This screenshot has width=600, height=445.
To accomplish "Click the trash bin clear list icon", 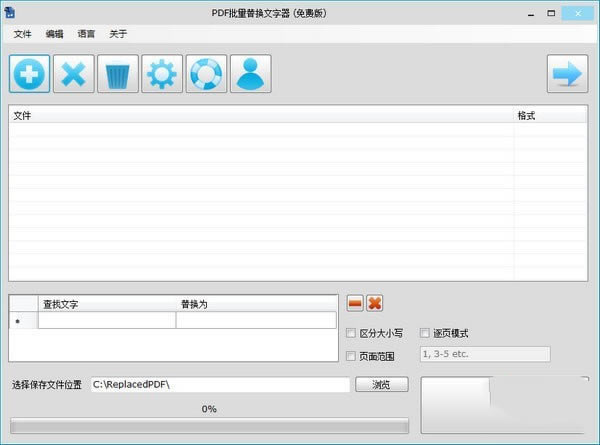I will point(118,73).
